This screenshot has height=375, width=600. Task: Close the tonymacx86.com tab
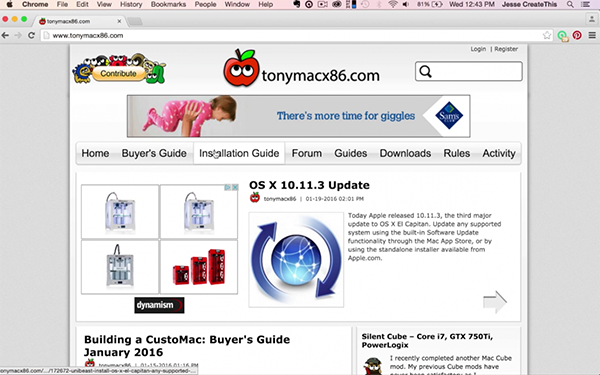coord(119,21)
